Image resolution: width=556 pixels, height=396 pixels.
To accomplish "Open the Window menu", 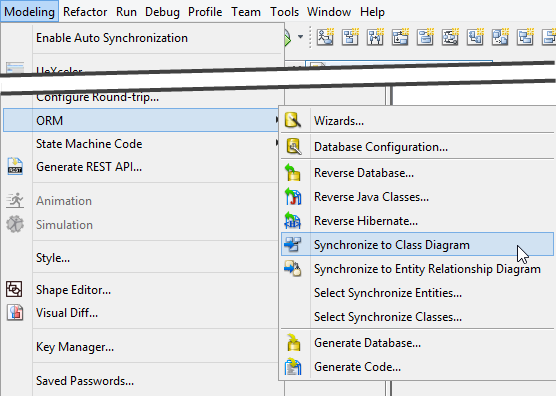I will (329, 12).
